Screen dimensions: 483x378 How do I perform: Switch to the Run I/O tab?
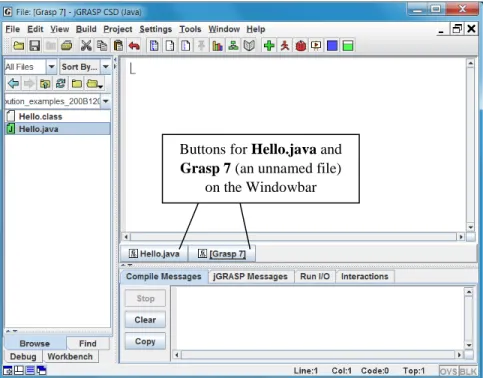315,276
